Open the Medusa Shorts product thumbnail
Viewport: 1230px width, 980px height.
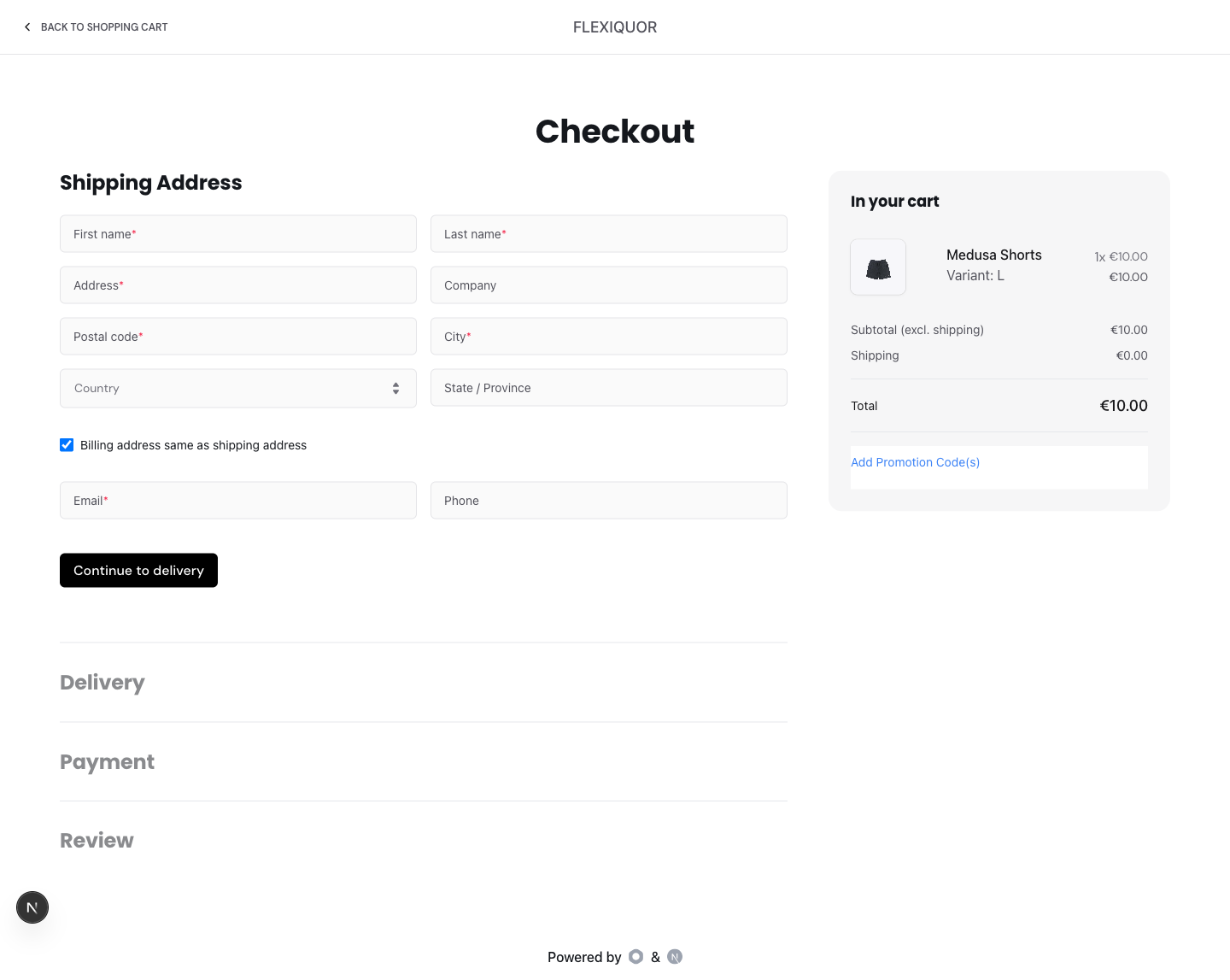(878, 267)
